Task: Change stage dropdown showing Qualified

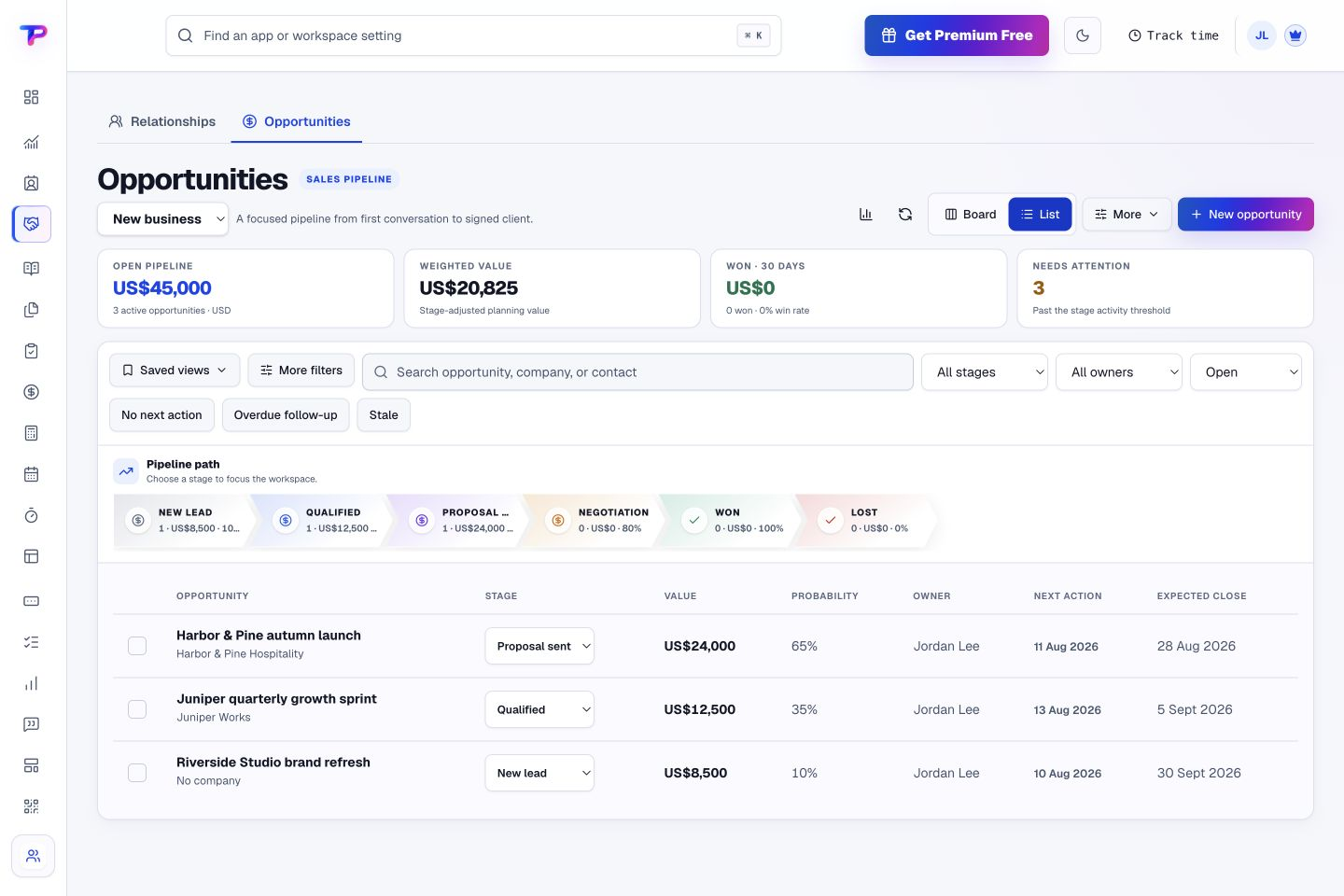Action: 539,709
